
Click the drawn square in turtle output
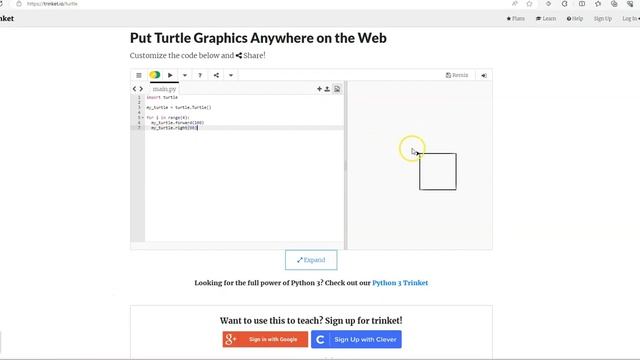click(438, 171)
